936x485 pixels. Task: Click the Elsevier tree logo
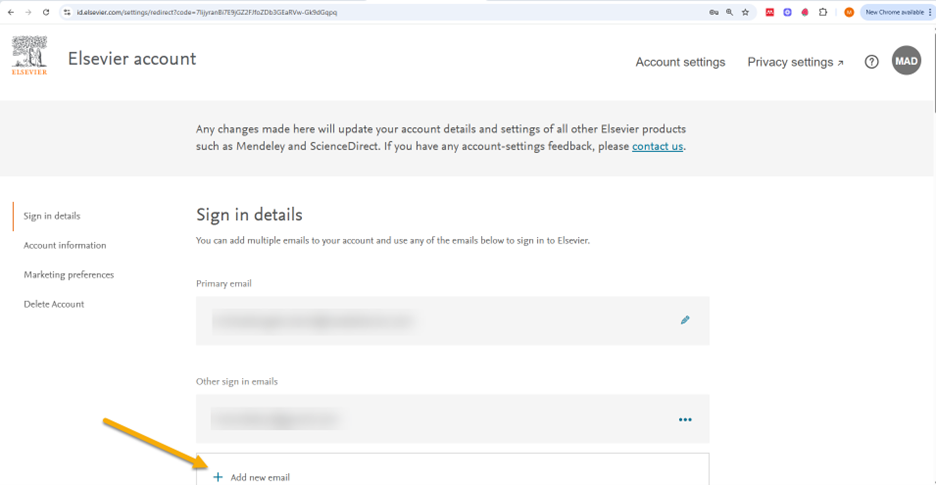click(29, 56)
